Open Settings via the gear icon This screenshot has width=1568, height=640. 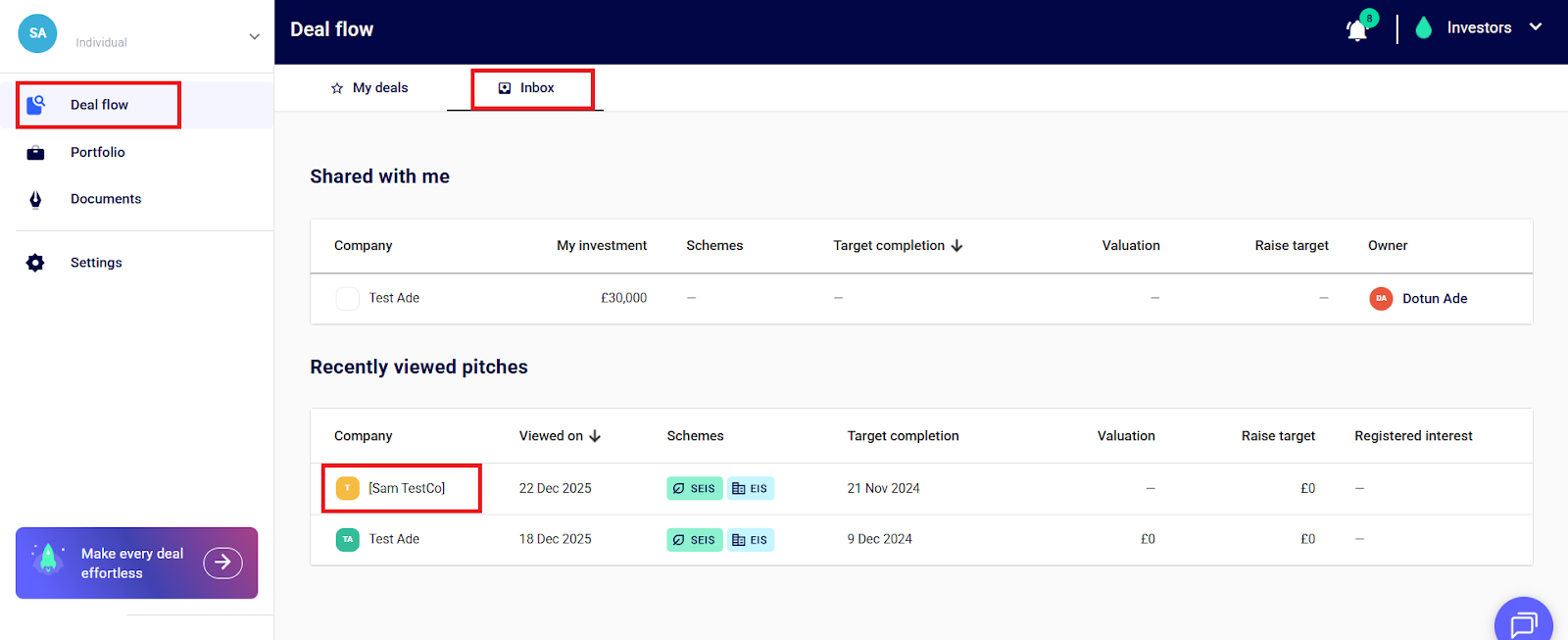(x=36, y=263)
